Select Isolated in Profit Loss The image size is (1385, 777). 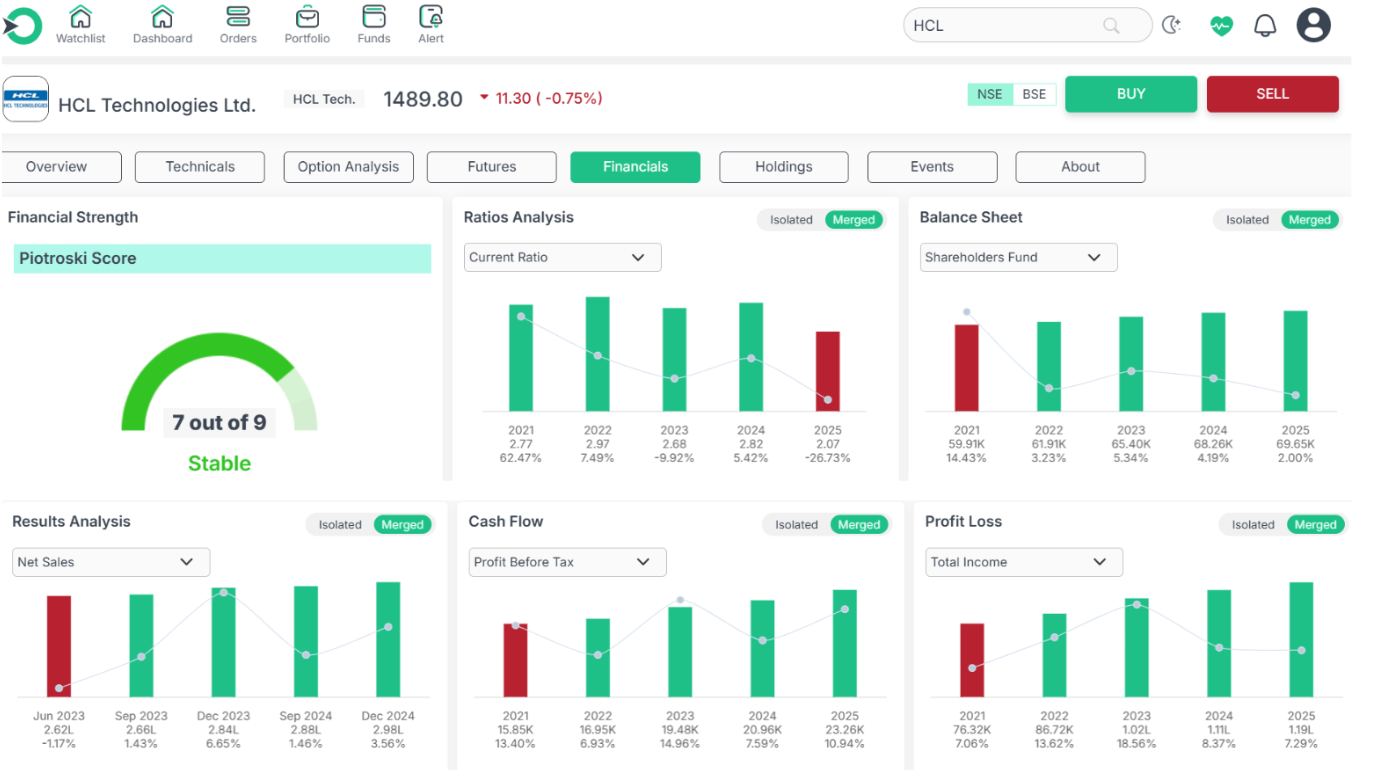click(1253, 525)
